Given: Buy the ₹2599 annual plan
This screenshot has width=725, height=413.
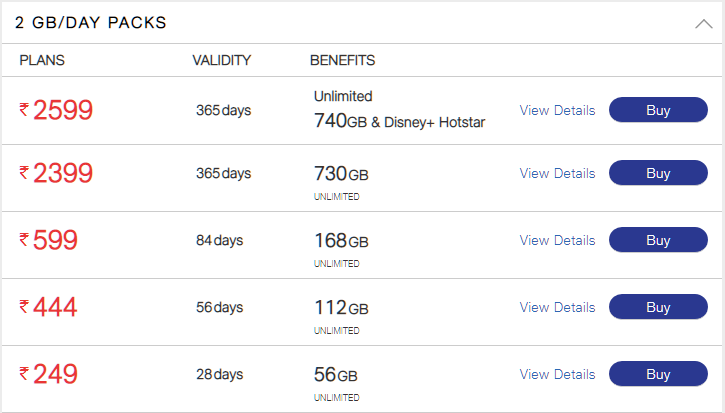Looking at the screenshot, I should pyautogui.click(x=658, y=110).
